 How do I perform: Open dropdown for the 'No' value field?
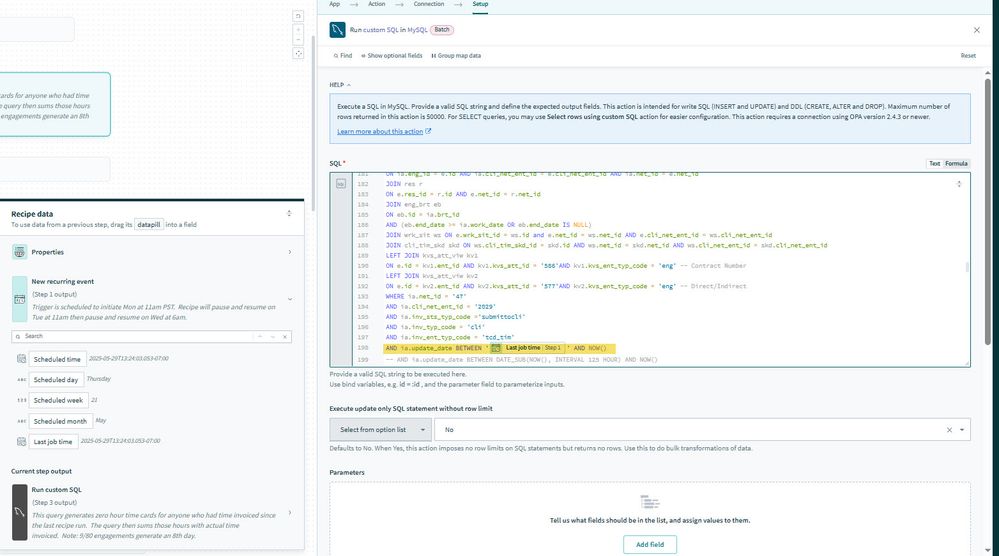963,429
